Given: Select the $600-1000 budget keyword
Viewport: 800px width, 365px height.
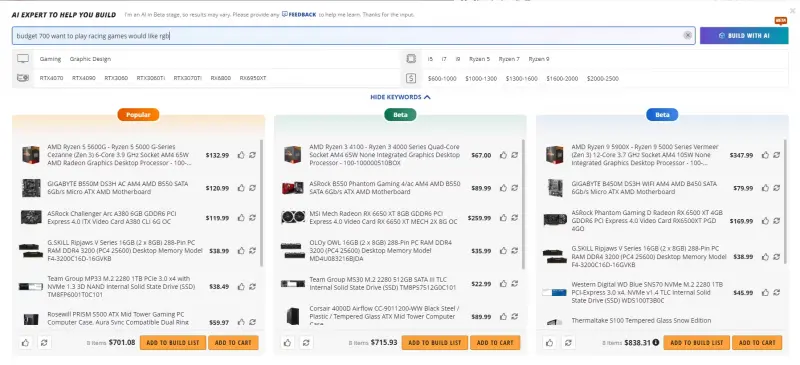Looking at the screenshot, I should pos(442,79).
